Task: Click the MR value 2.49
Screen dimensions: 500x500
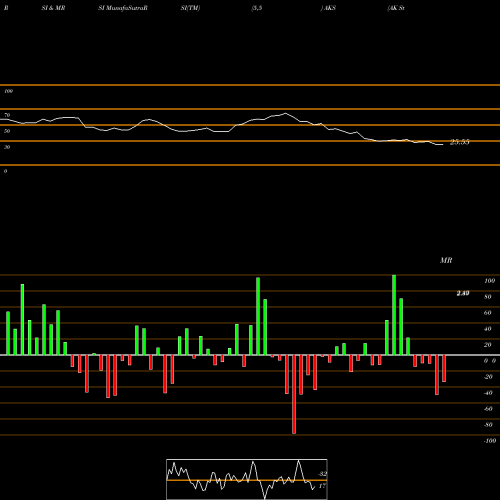Action: 463,293
